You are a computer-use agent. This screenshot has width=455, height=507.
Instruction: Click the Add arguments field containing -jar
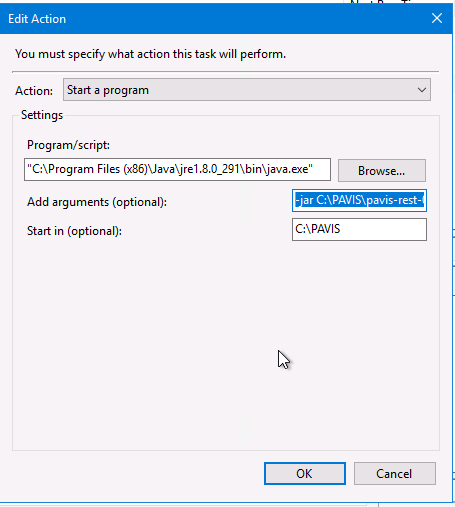[x=359, y=200]
